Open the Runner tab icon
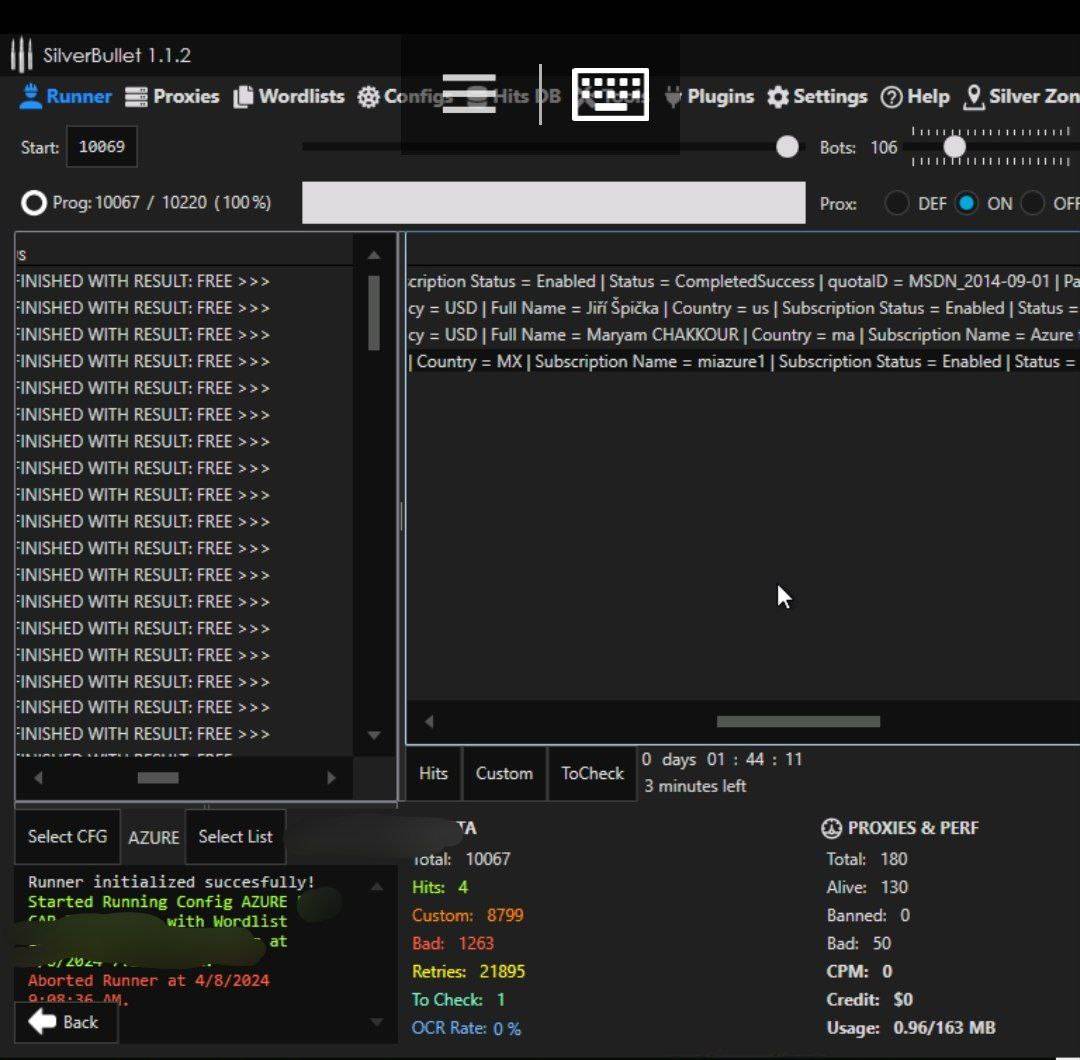 click(x=31, y=97)
